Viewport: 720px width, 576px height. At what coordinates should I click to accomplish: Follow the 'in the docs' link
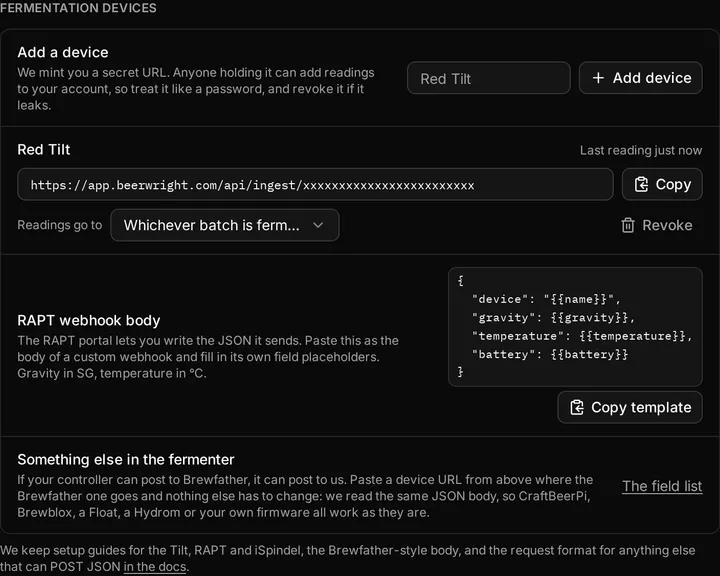(x=155, y=566)
